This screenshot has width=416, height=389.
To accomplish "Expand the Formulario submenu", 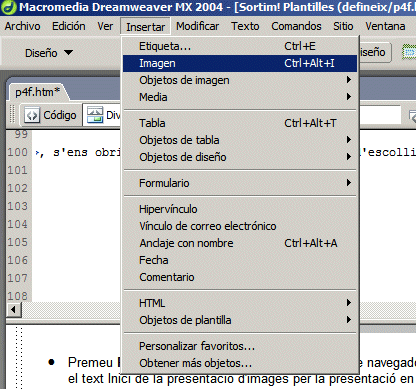I will (240, 183).
